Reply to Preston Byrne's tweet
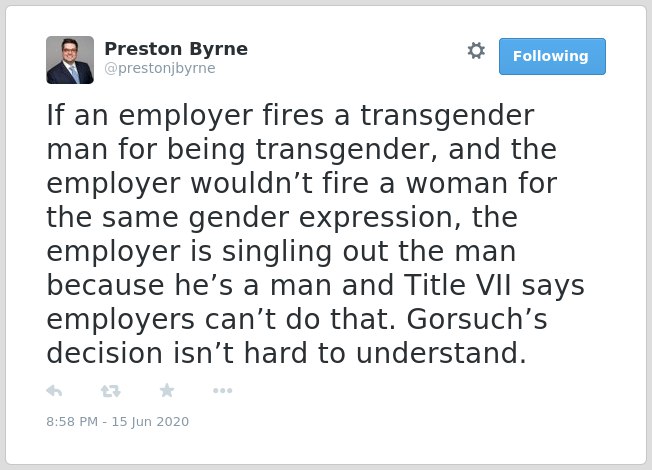The height and width of the screenshot is (470, 652). (54, 391)
